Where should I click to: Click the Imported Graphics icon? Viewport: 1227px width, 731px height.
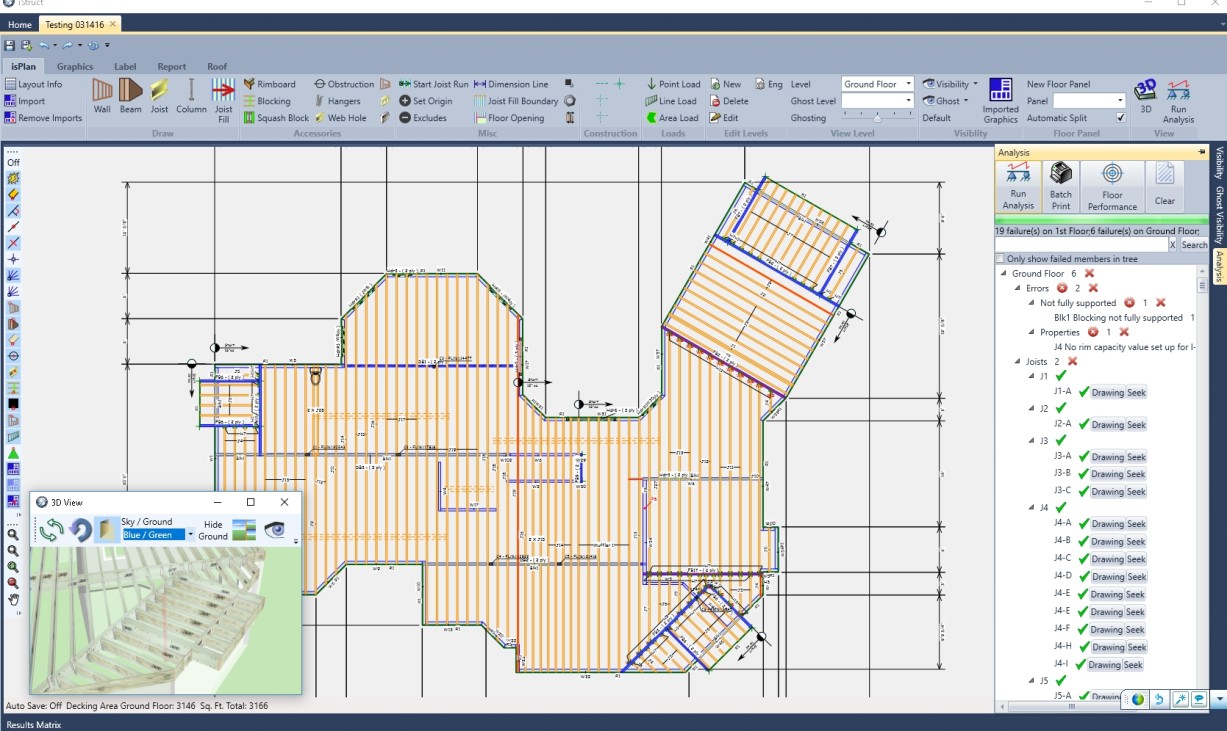click(1000, 100)
